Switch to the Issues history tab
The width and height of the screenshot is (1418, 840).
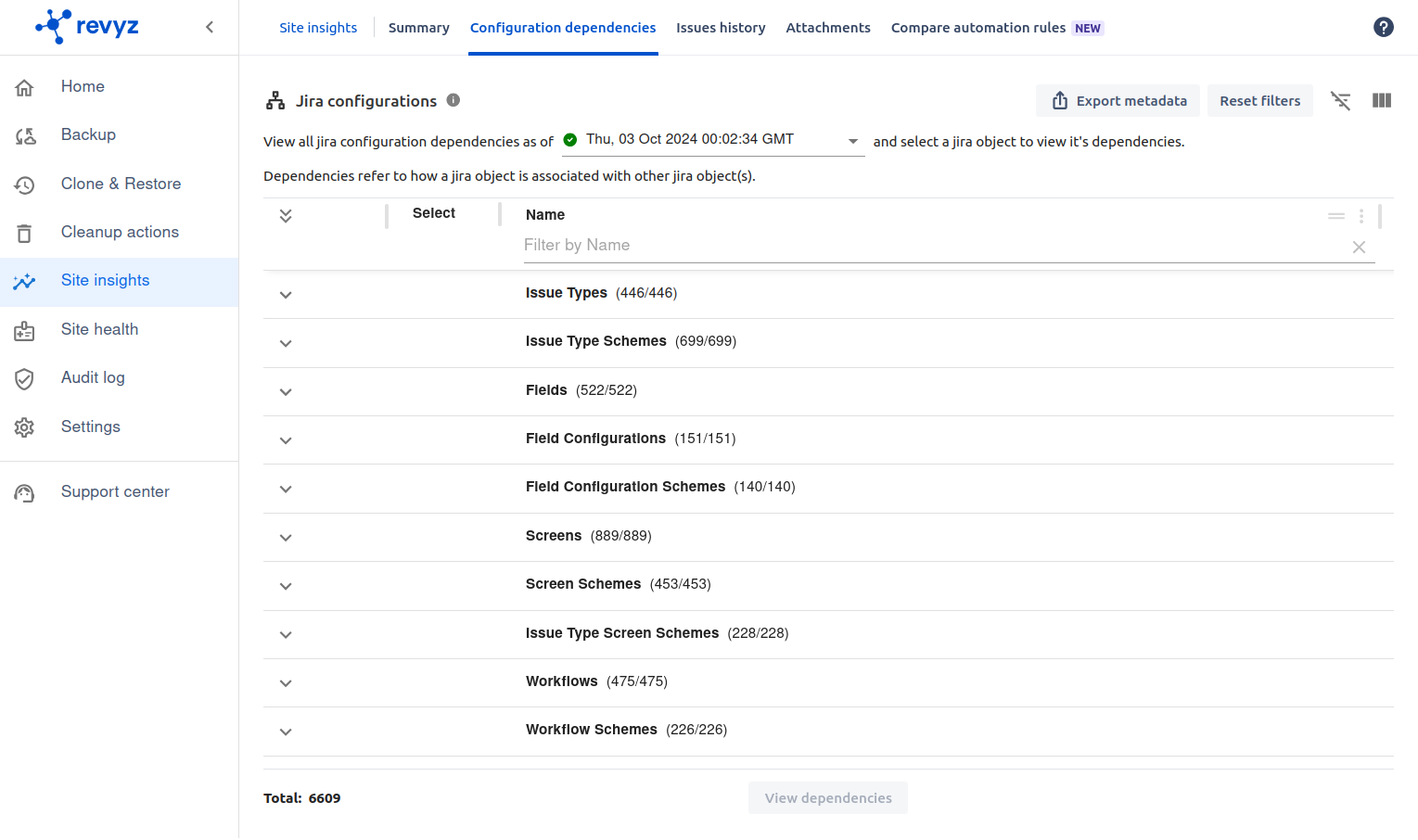tap(721, 28)
